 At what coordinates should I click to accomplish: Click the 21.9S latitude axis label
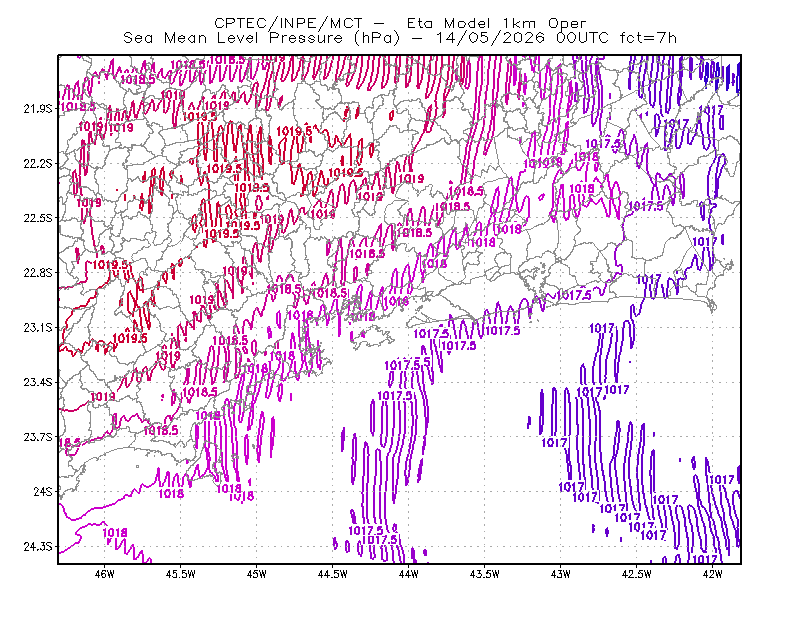[38, 108]
